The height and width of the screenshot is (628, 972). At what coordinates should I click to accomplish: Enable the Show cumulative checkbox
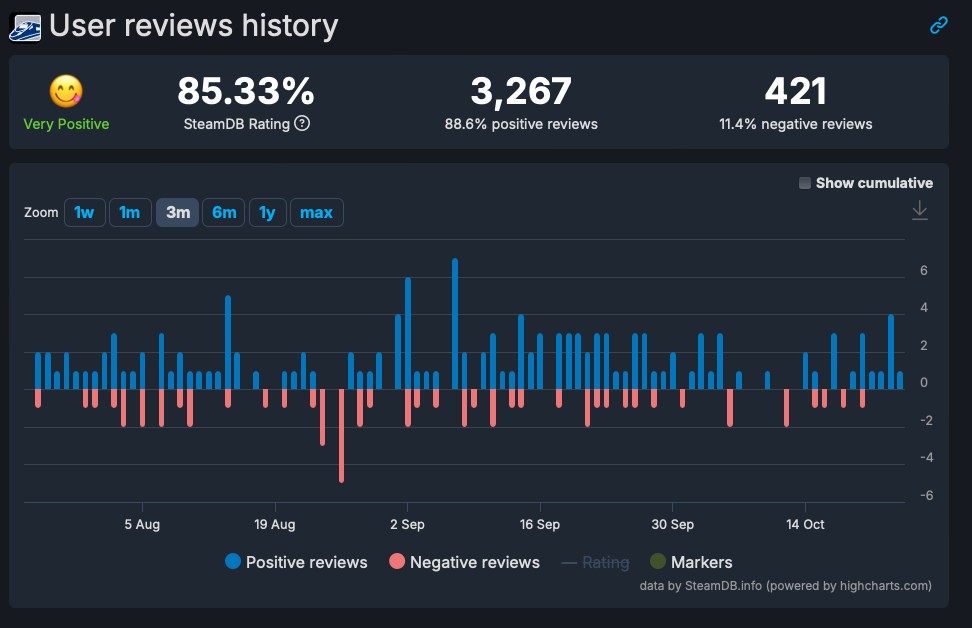[x=805, y=183]
